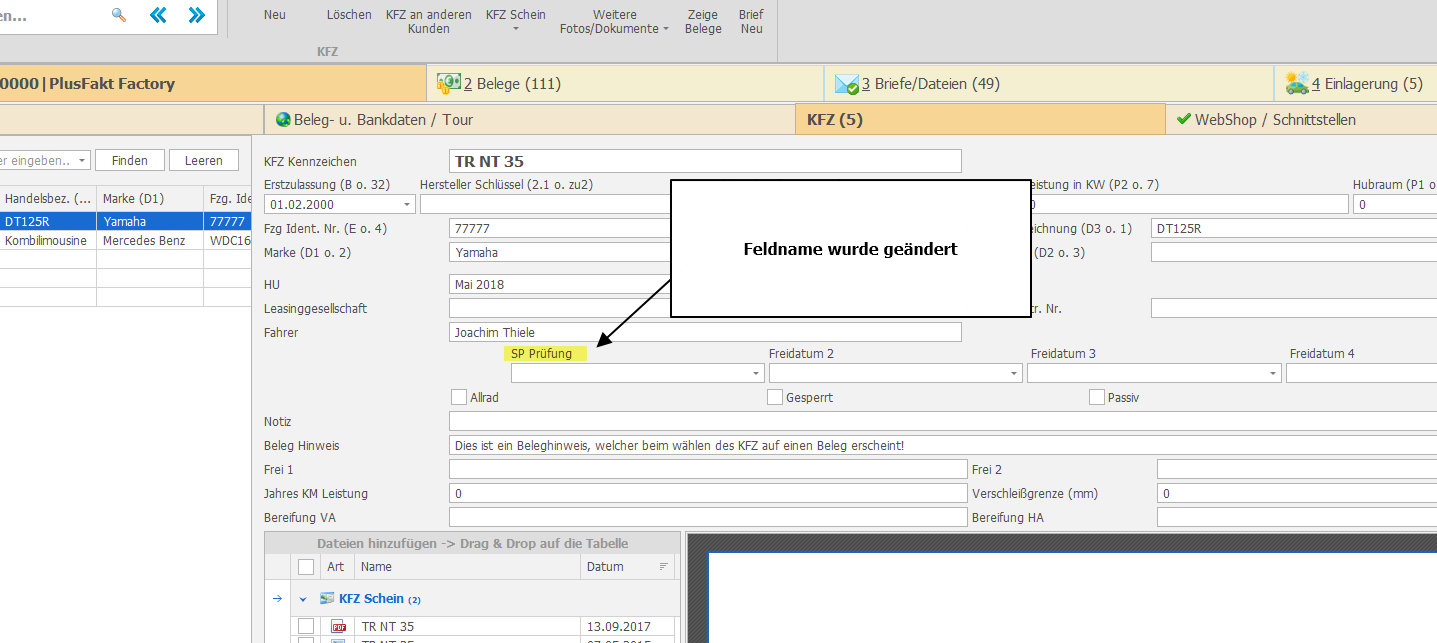Click the blue row indicator arrow

[x=277, y=599]
